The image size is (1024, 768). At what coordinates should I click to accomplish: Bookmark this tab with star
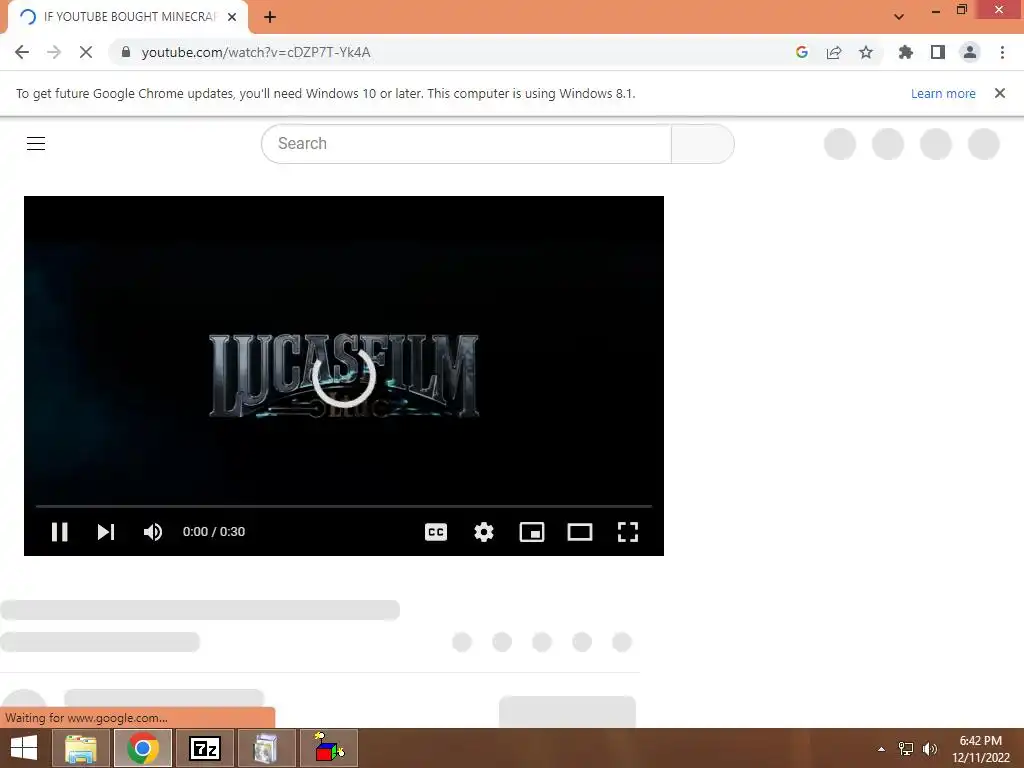click(x=866, y=52)
